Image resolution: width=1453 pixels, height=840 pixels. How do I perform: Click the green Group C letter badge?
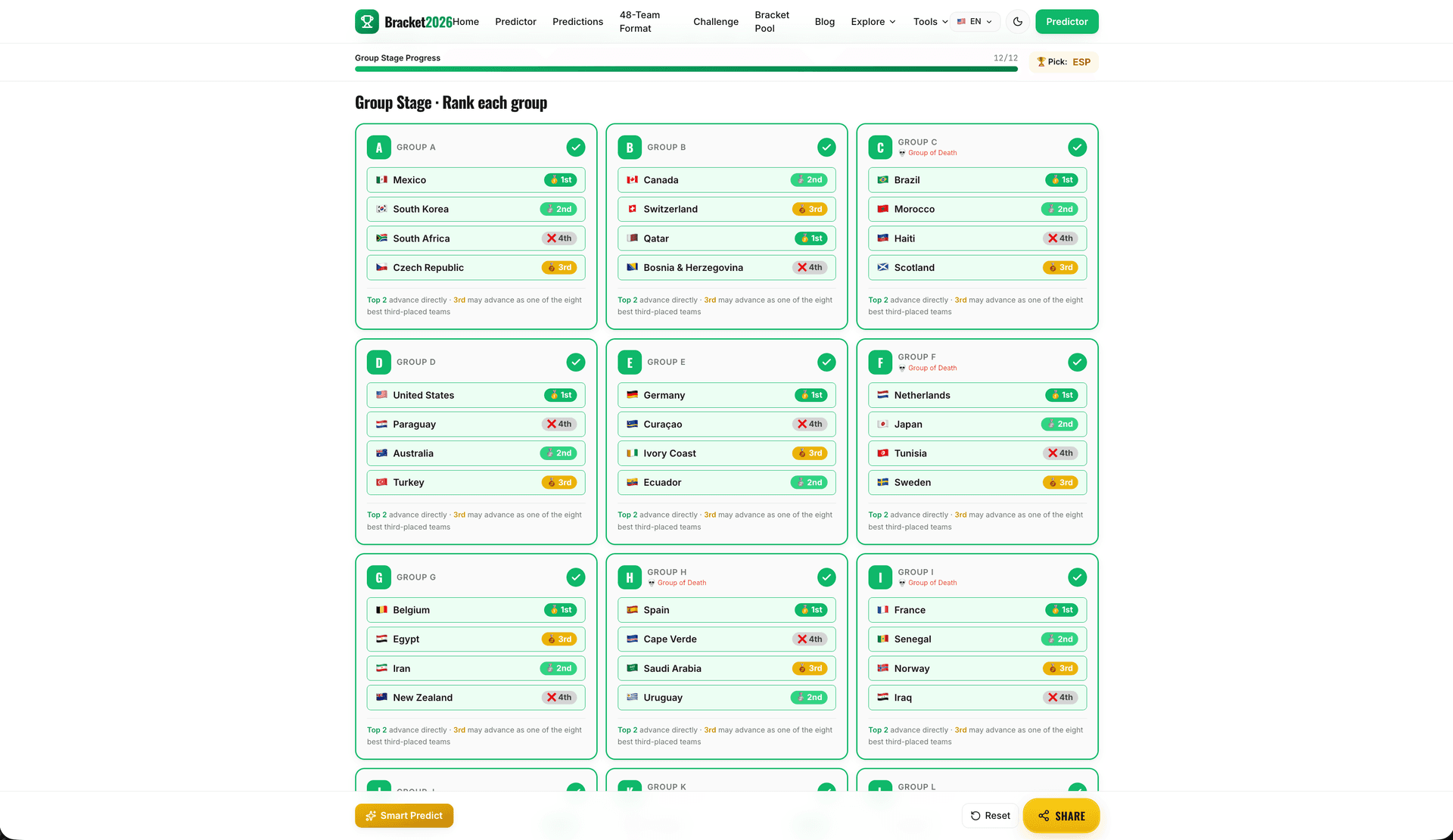click(880, 148)
